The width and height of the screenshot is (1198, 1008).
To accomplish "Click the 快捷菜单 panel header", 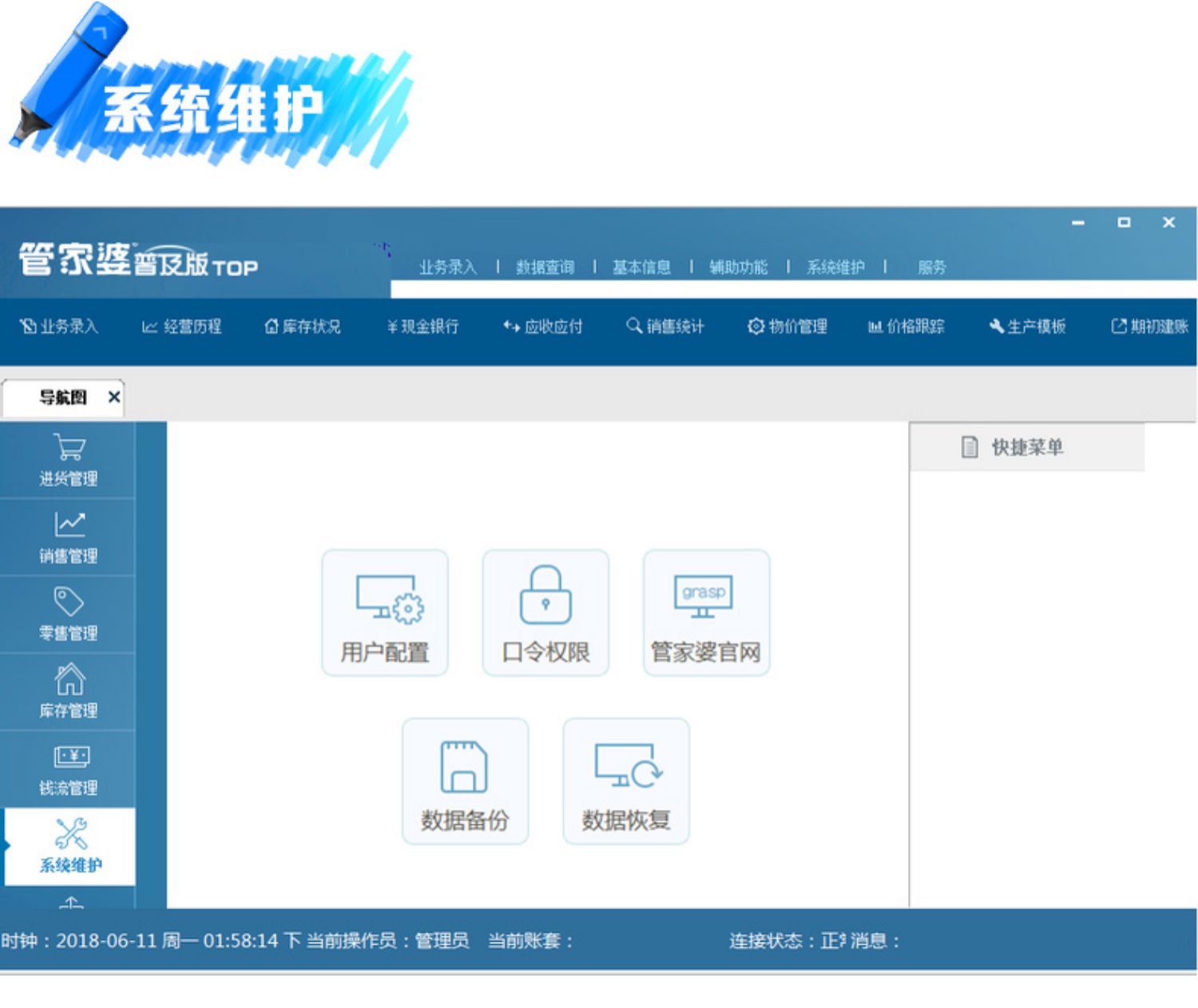I will (1027, 446).
